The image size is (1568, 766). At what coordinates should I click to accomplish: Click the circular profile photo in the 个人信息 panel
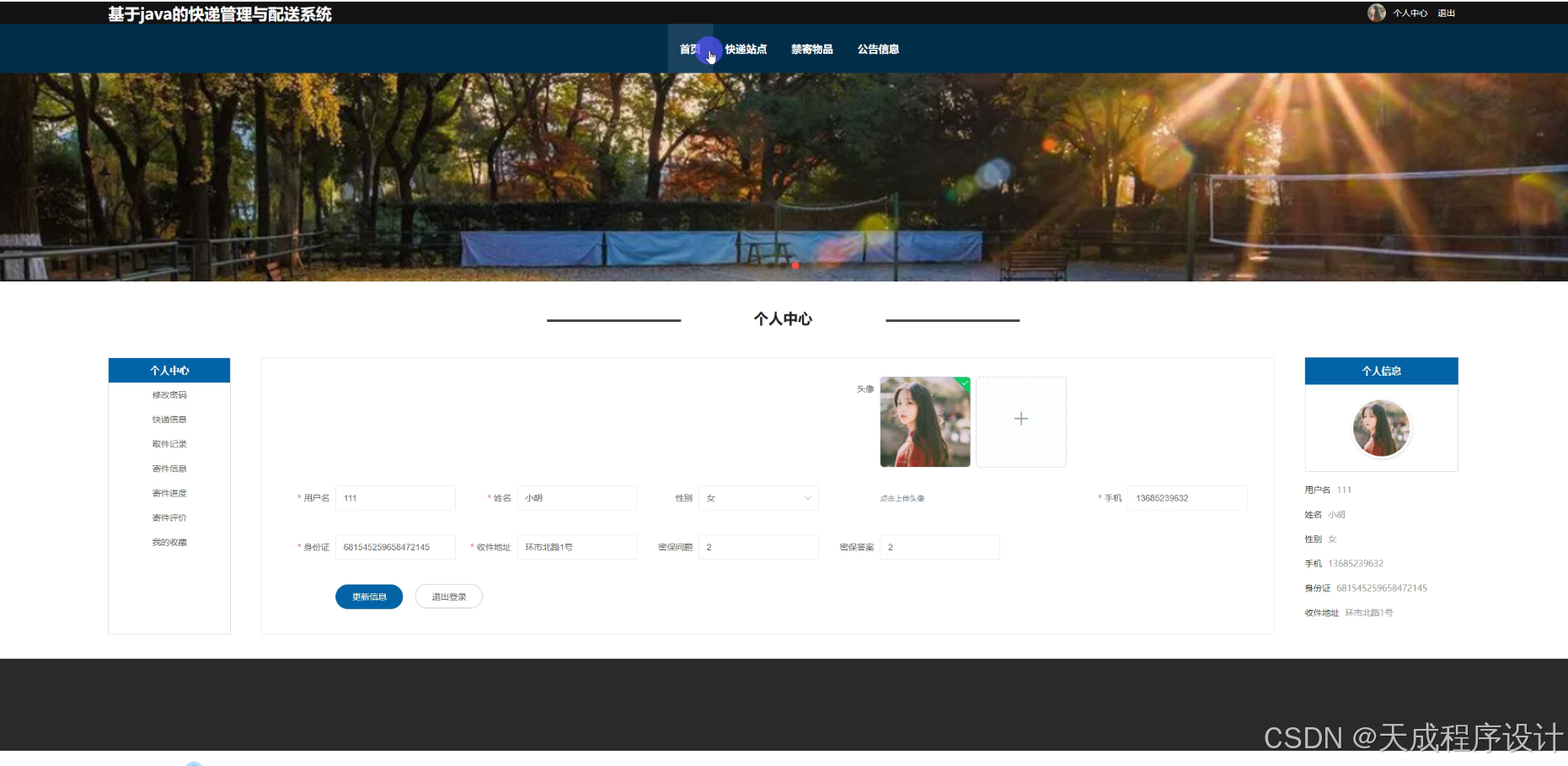[x=1381, y=428]
